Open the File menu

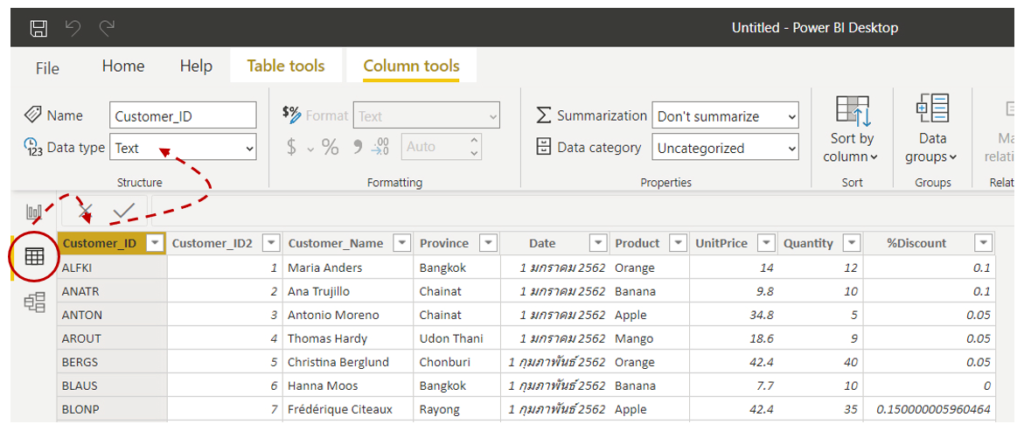47,68
